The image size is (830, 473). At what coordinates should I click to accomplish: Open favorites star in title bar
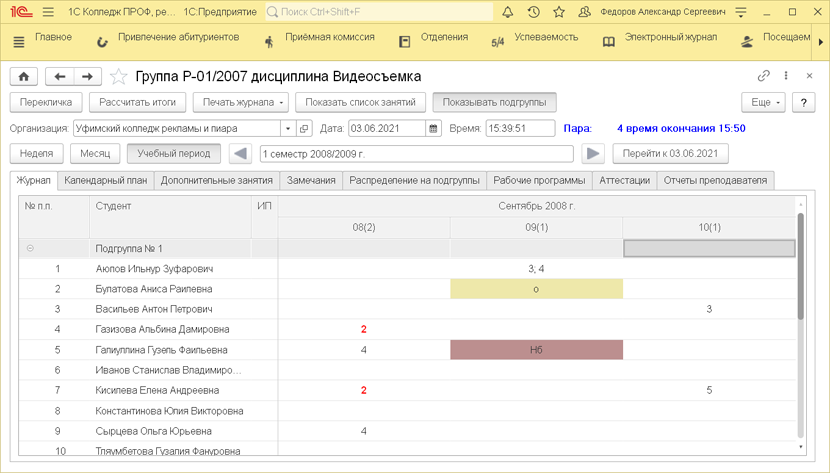[559, 12]
